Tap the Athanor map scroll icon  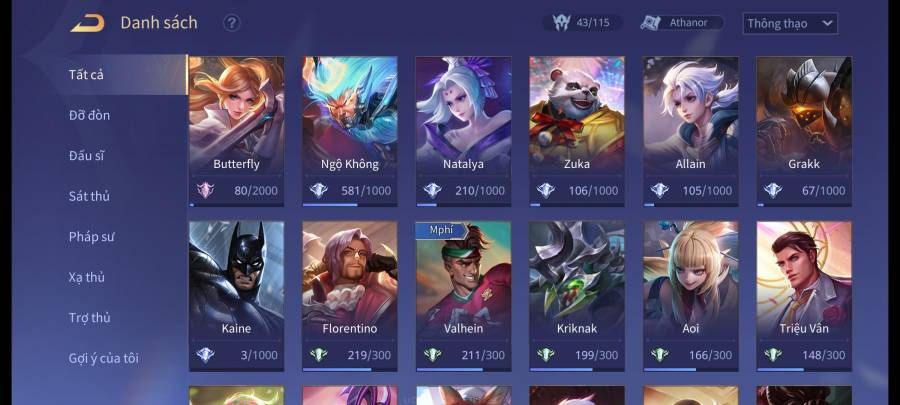click(651, 23)
